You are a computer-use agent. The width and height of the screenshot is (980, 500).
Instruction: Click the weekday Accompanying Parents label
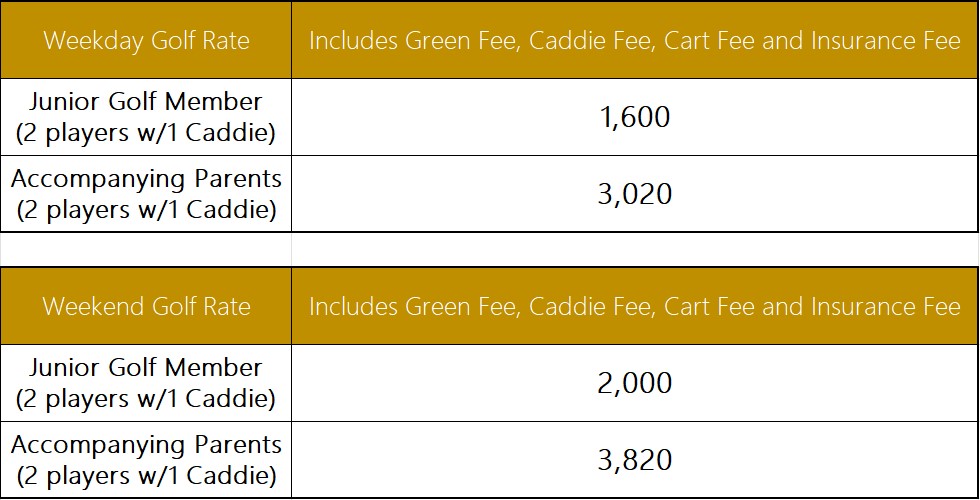pyautogui.click(x=146, y=179)
